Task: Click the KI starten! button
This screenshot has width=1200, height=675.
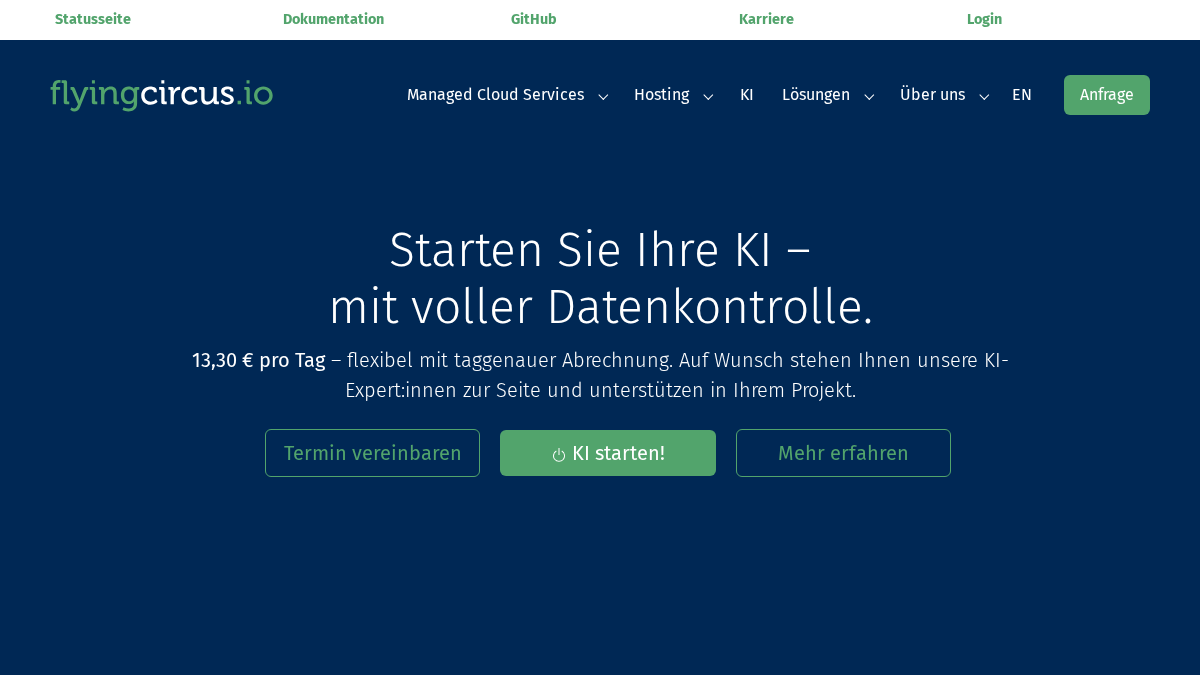Action: [x=608, y=453]
